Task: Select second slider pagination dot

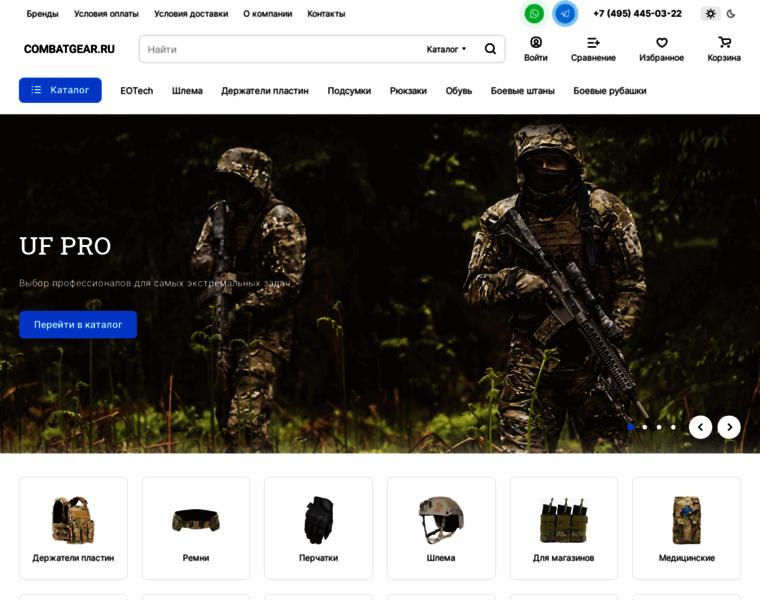Action: click(x=645, y=427)
